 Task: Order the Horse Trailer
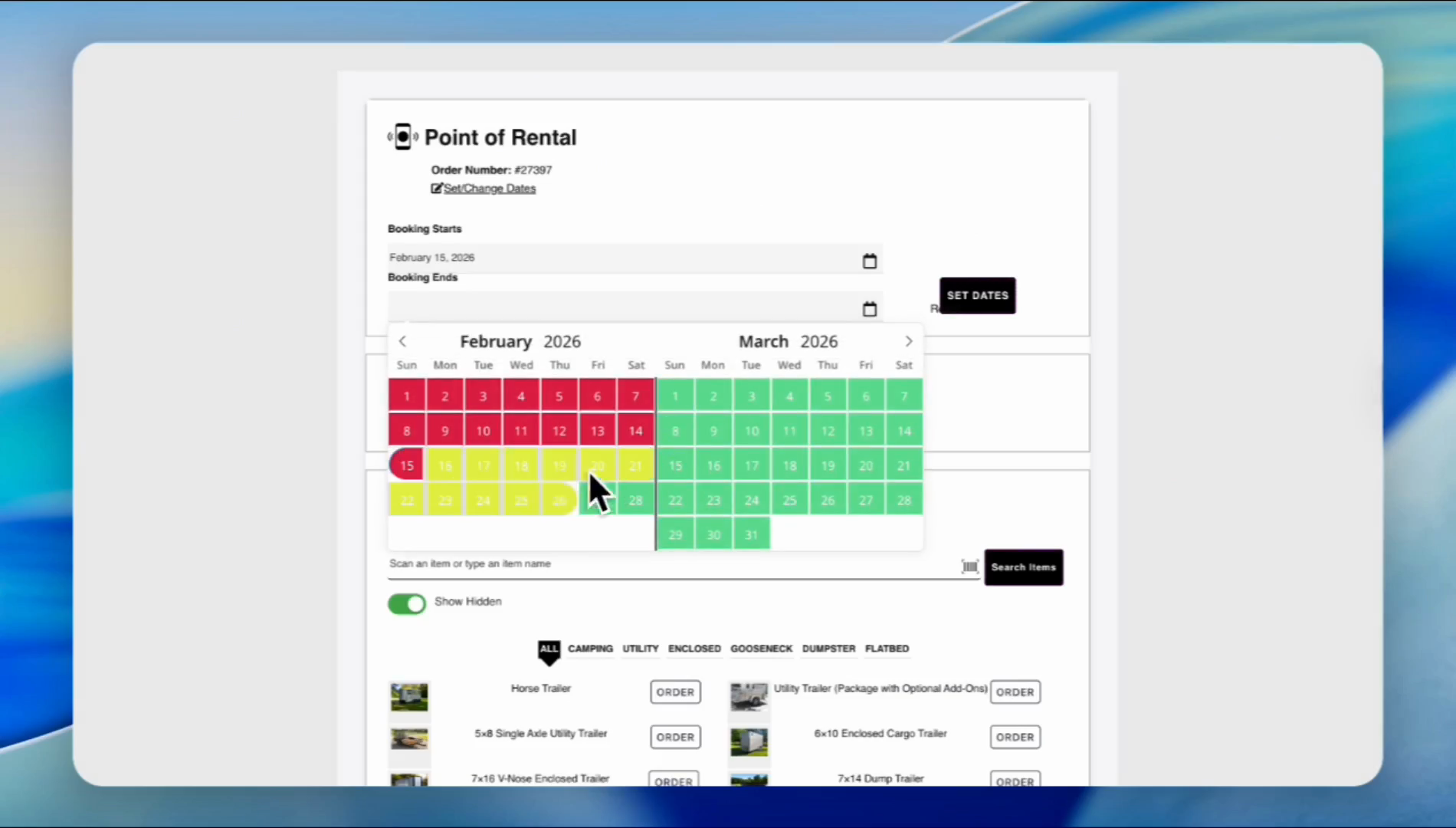pos(674,692)
